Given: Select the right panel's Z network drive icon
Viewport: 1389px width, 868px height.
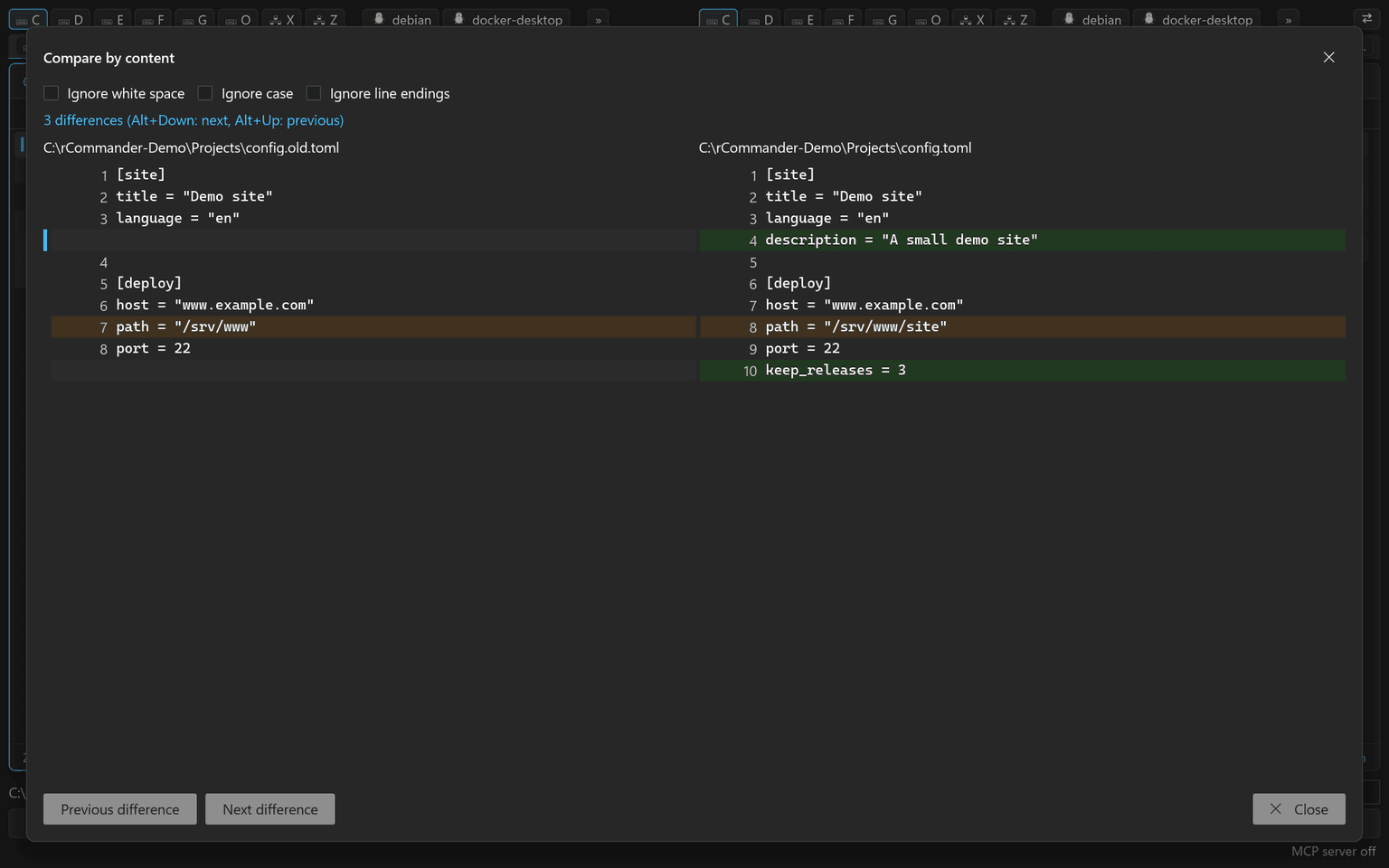Looking at the screenshot, I should (x=1016, y=19).
